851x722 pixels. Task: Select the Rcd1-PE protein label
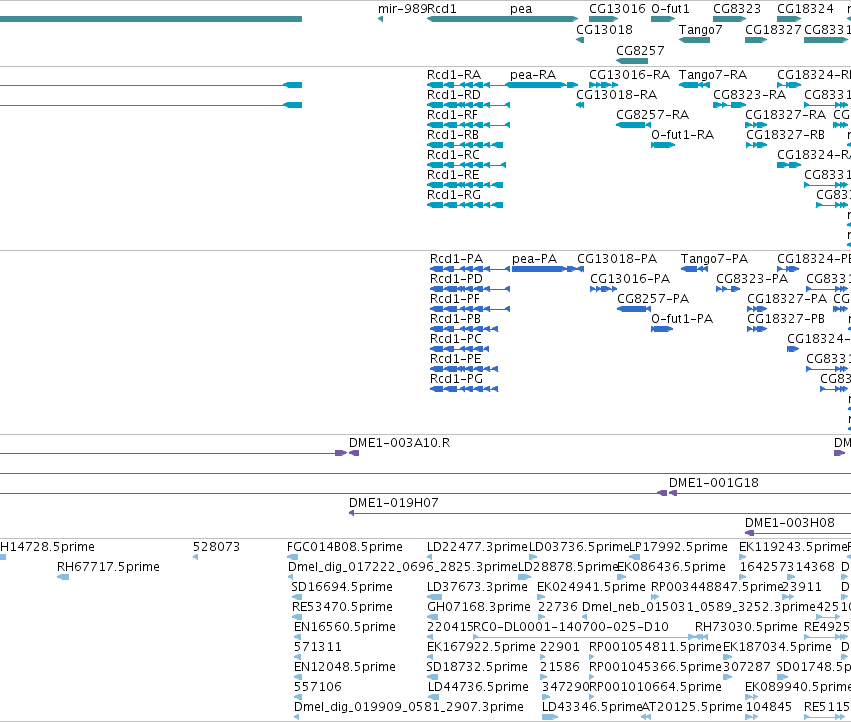[456, 359]
